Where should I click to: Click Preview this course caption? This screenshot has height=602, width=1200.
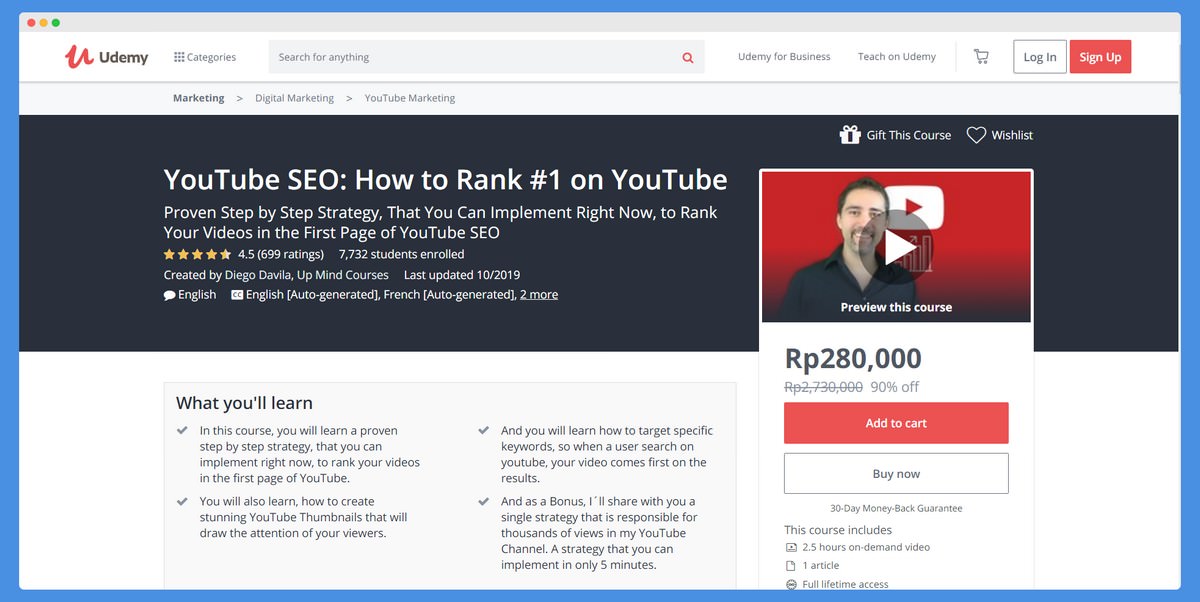click(x=896, y=307)
